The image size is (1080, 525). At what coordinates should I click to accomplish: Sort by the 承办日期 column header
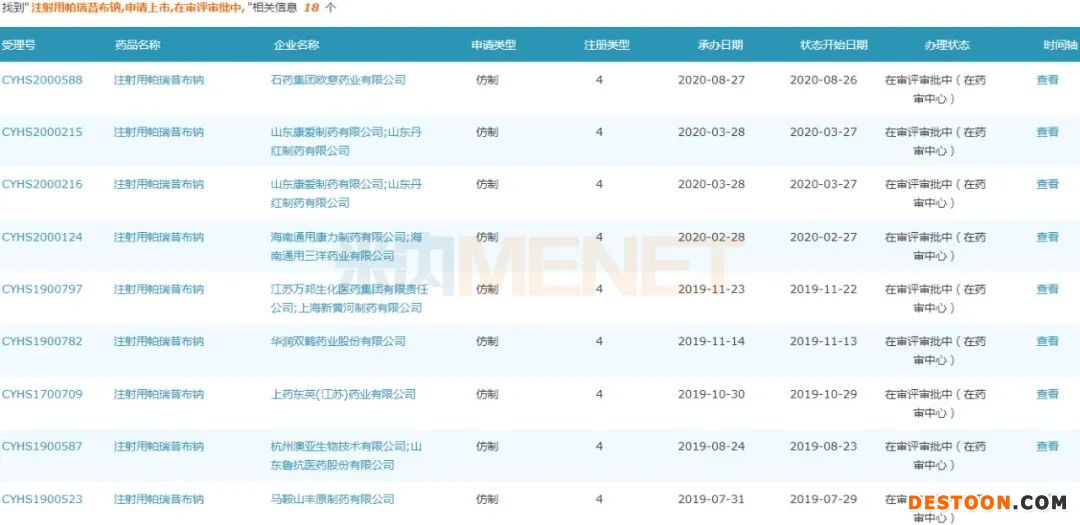720,45
